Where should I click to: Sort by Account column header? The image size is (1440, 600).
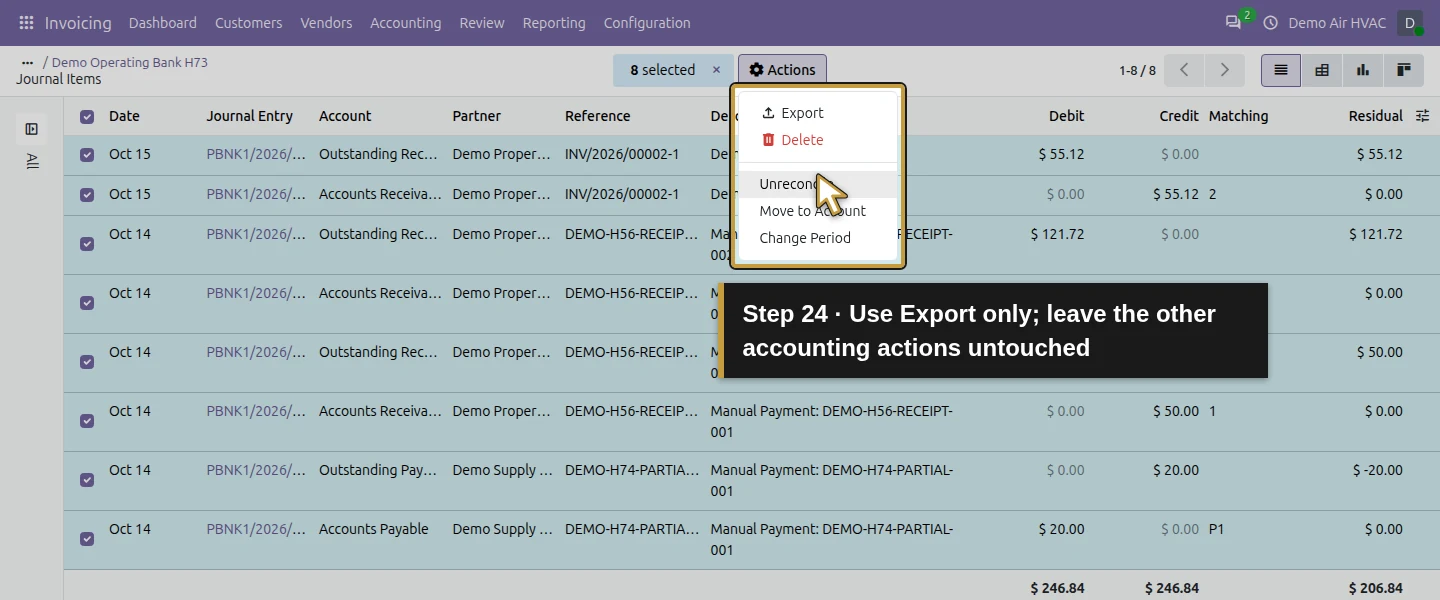345,116
